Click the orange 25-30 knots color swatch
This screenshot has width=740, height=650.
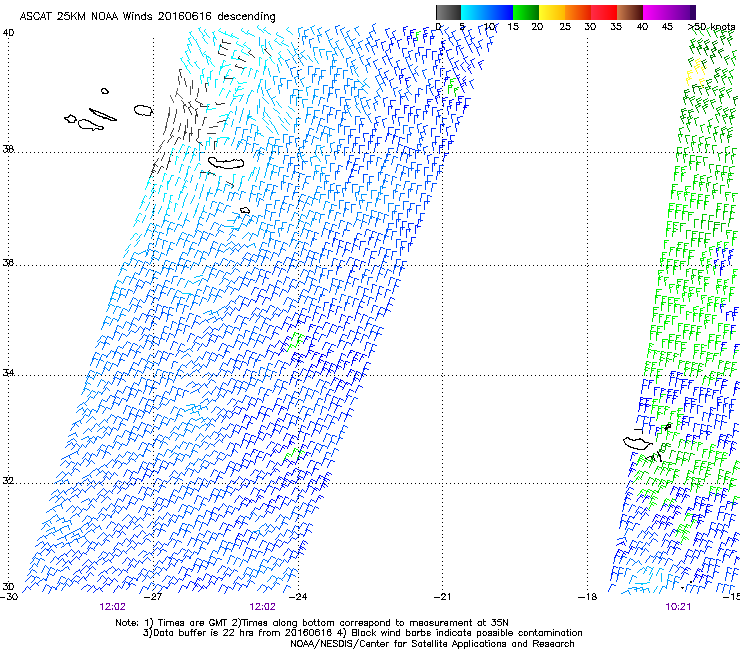click(578, 12)
